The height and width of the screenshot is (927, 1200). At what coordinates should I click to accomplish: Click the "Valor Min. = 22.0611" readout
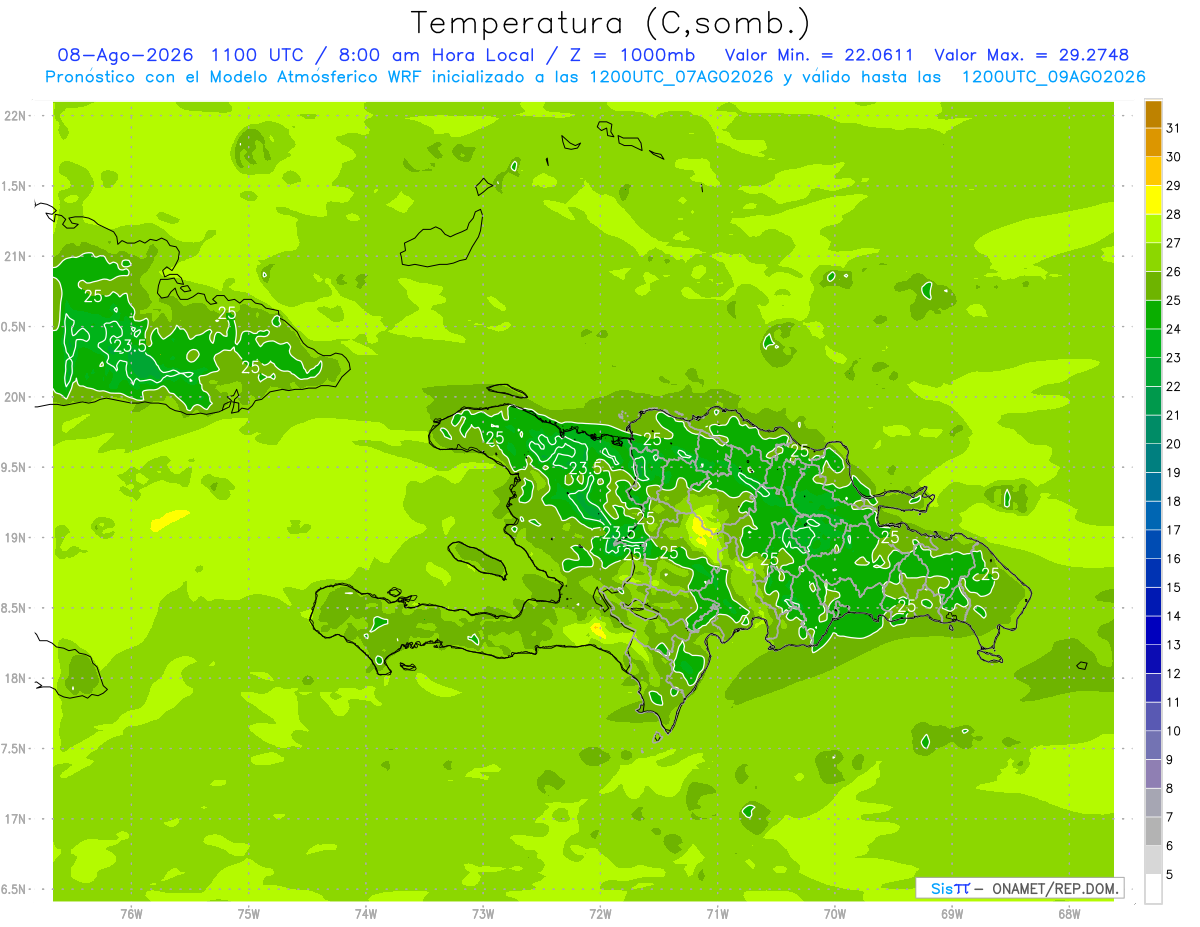pyautogui.click(x=819, y=55)
